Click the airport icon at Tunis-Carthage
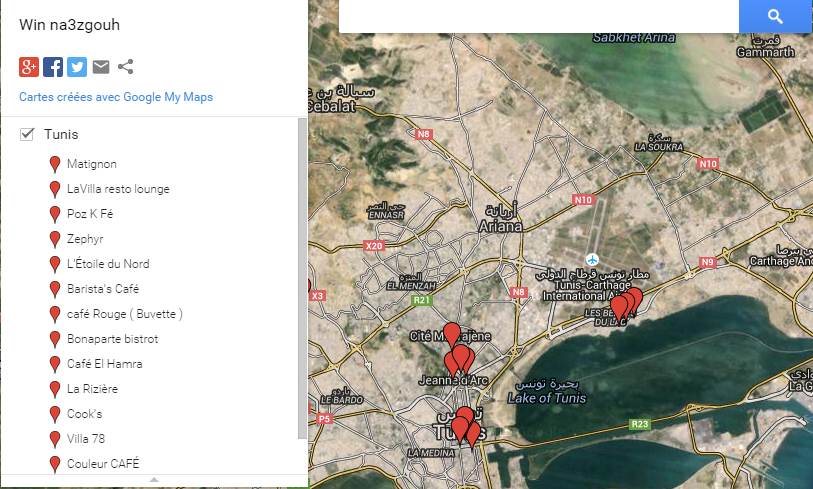 pyautogui.click(x=592, y=259)
